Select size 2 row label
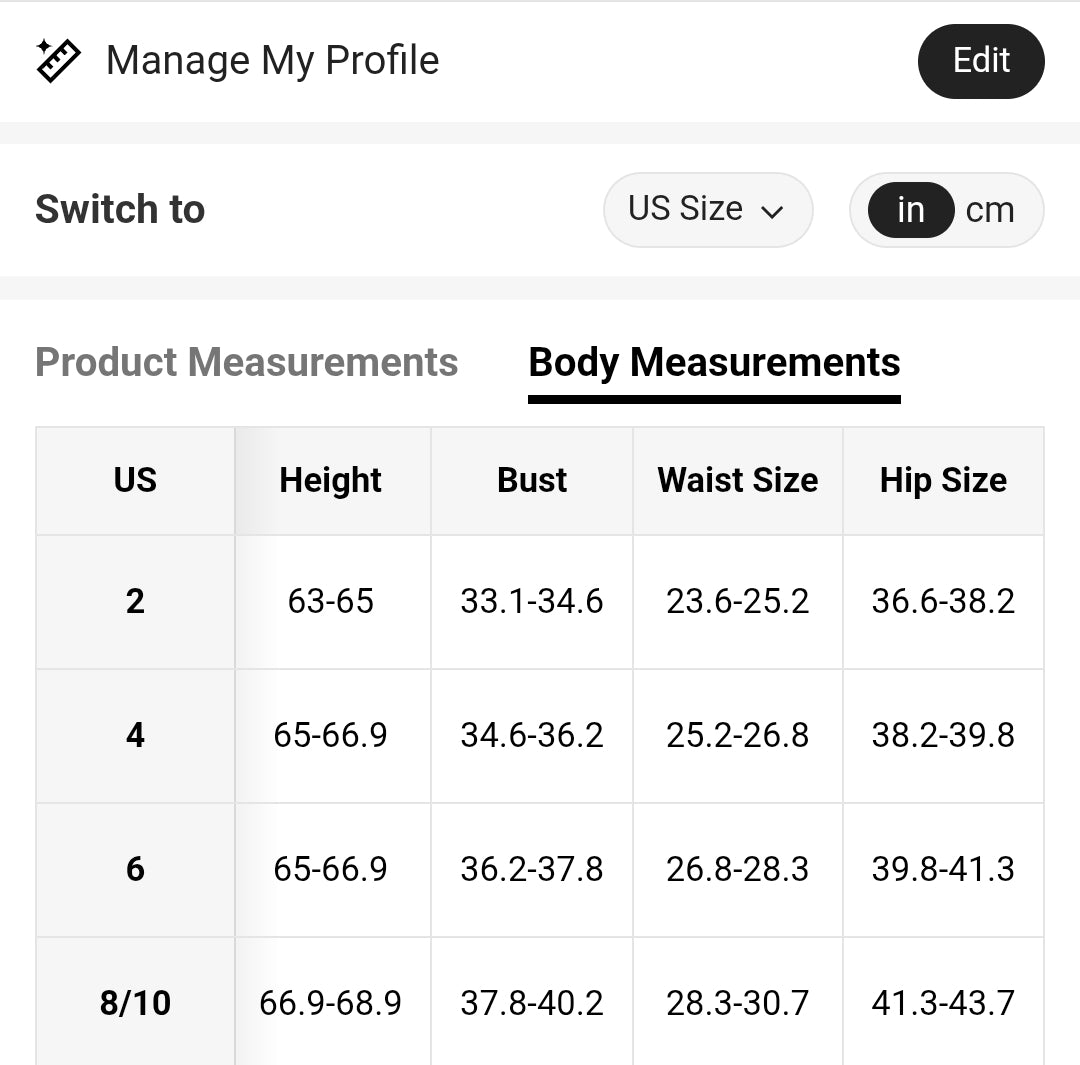 [x=135, y=601]
